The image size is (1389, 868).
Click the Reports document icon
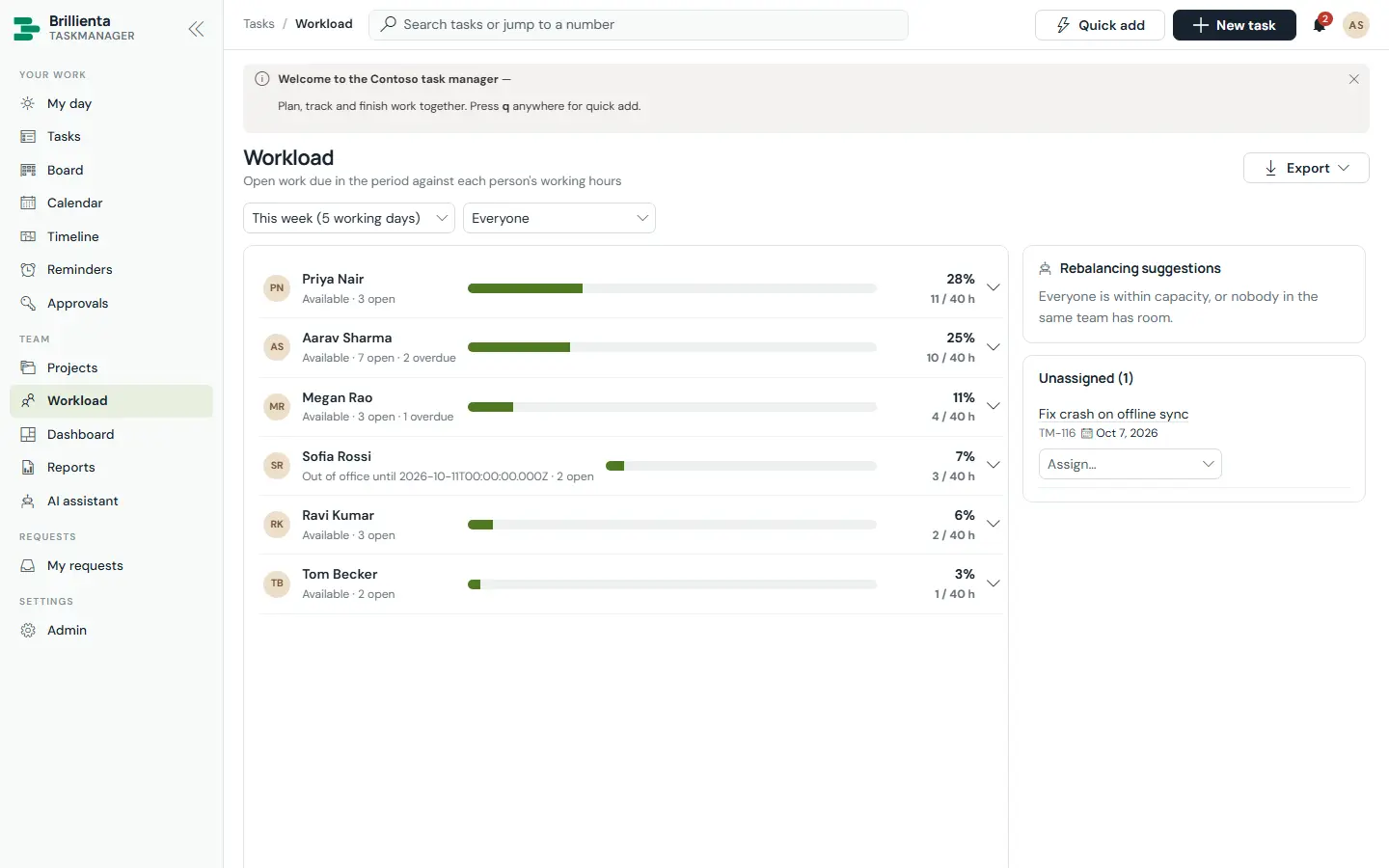pos(28,468)
